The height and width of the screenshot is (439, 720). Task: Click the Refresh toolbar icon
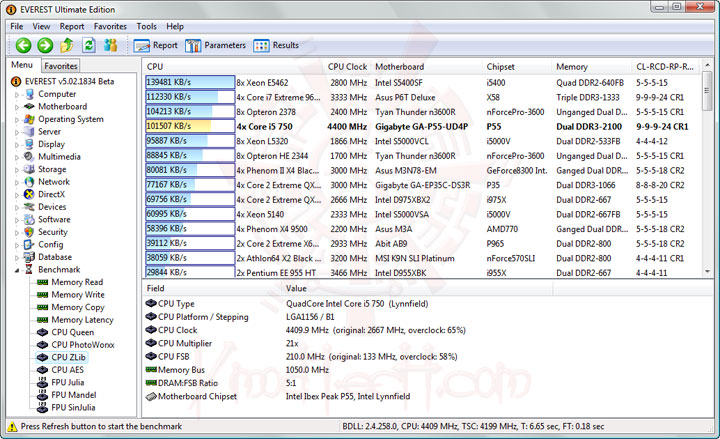[x=89, y=45]
